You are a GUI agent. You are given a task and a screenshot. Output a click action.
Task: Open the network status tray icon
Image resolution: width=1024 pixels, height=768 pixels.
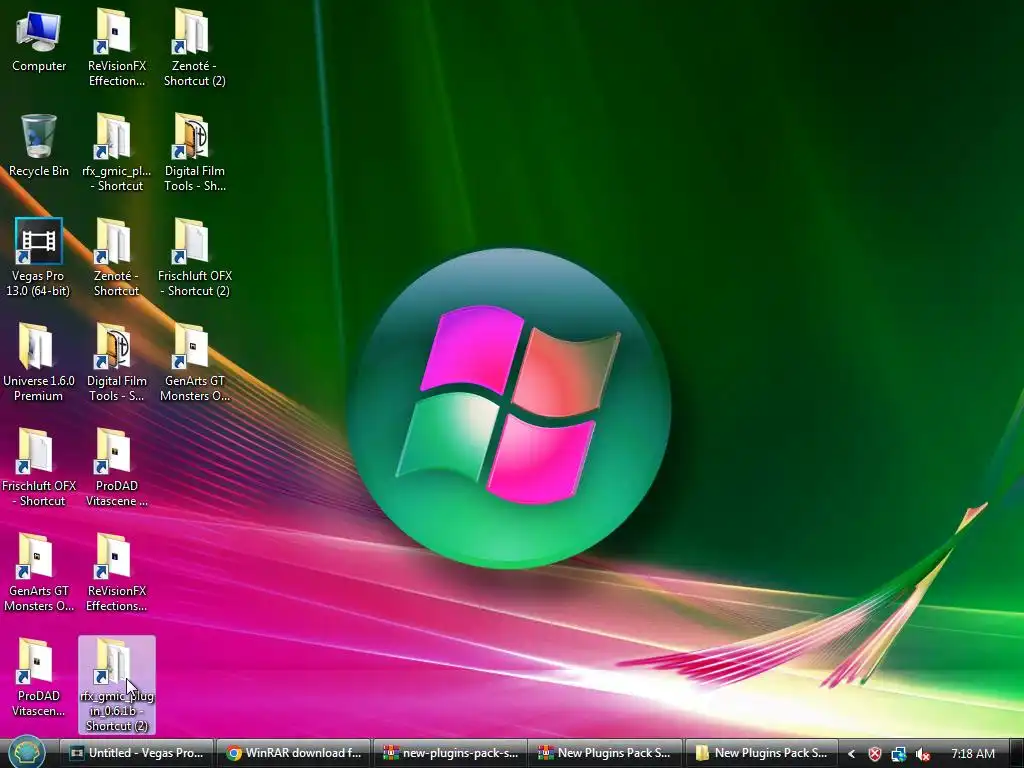(899, 754)
